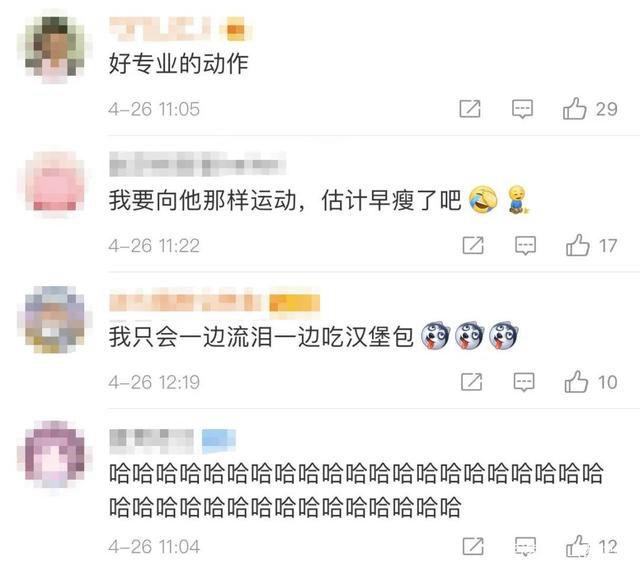Screen dimensions: 640x568
Task: Select the comment text "我要向他那样运动，估计早瘦了吧"
Action: point(285,200)
